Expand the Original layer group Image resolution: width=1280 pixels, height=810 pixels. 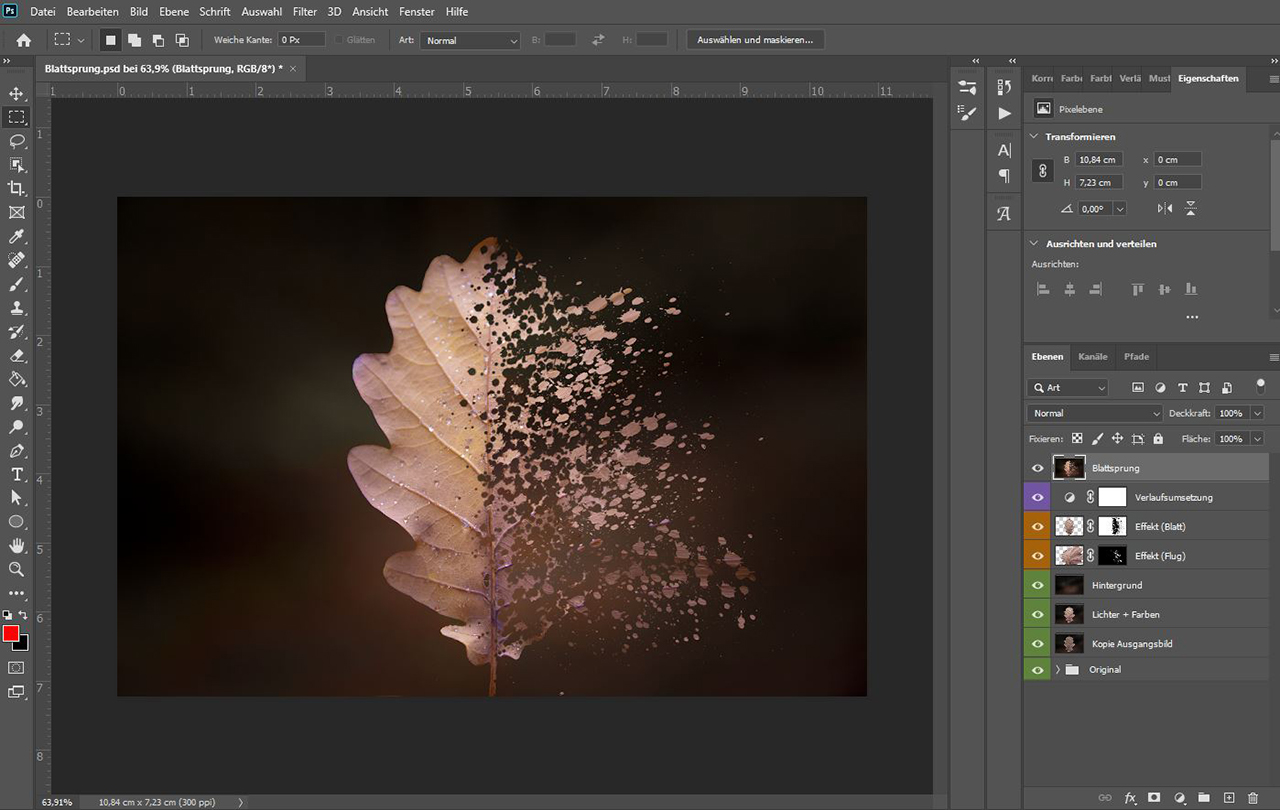(x=1057, y=670)
